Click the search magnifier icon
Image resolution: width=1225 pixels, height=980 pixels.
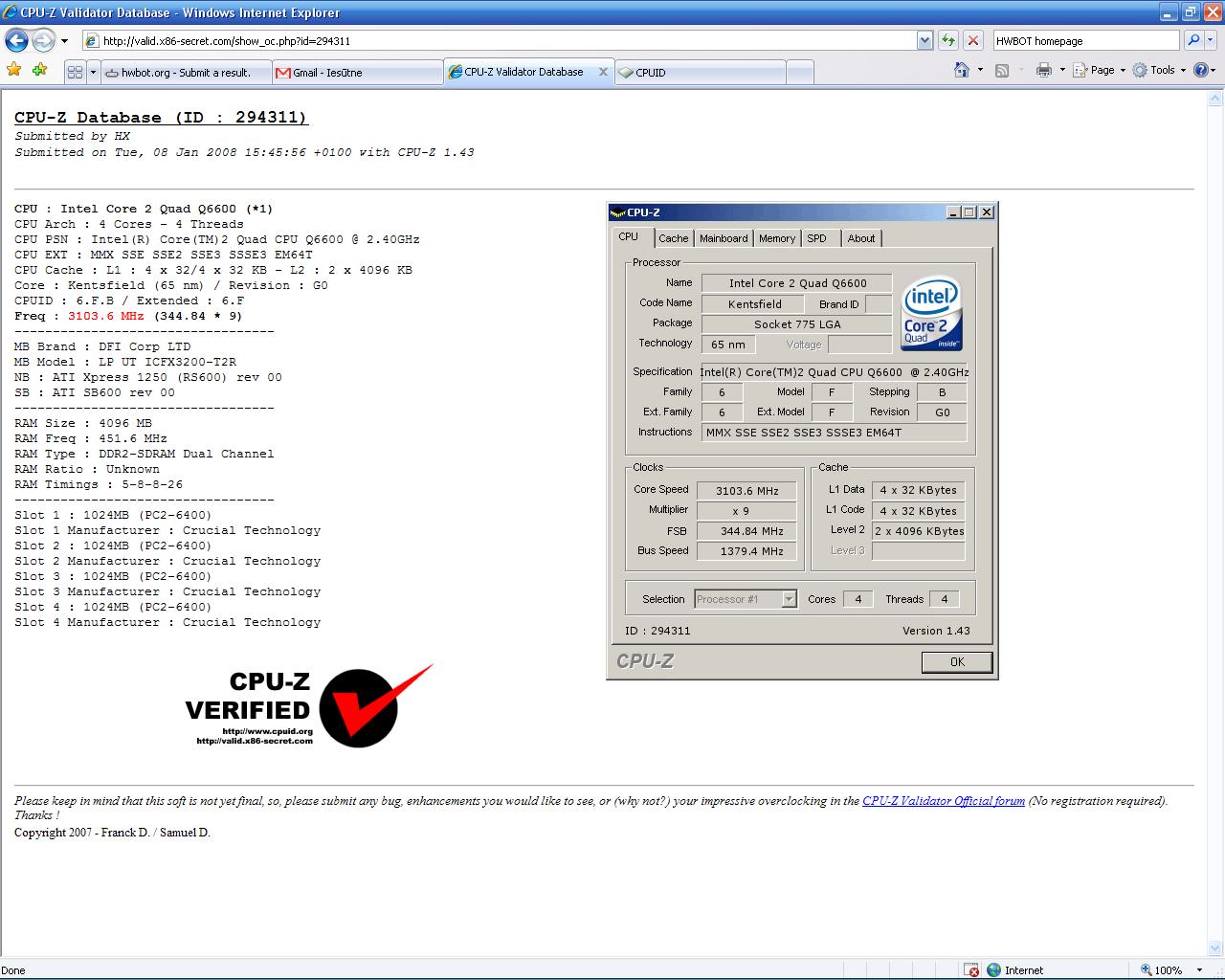pyautogui.click(x=1192, y=40)
